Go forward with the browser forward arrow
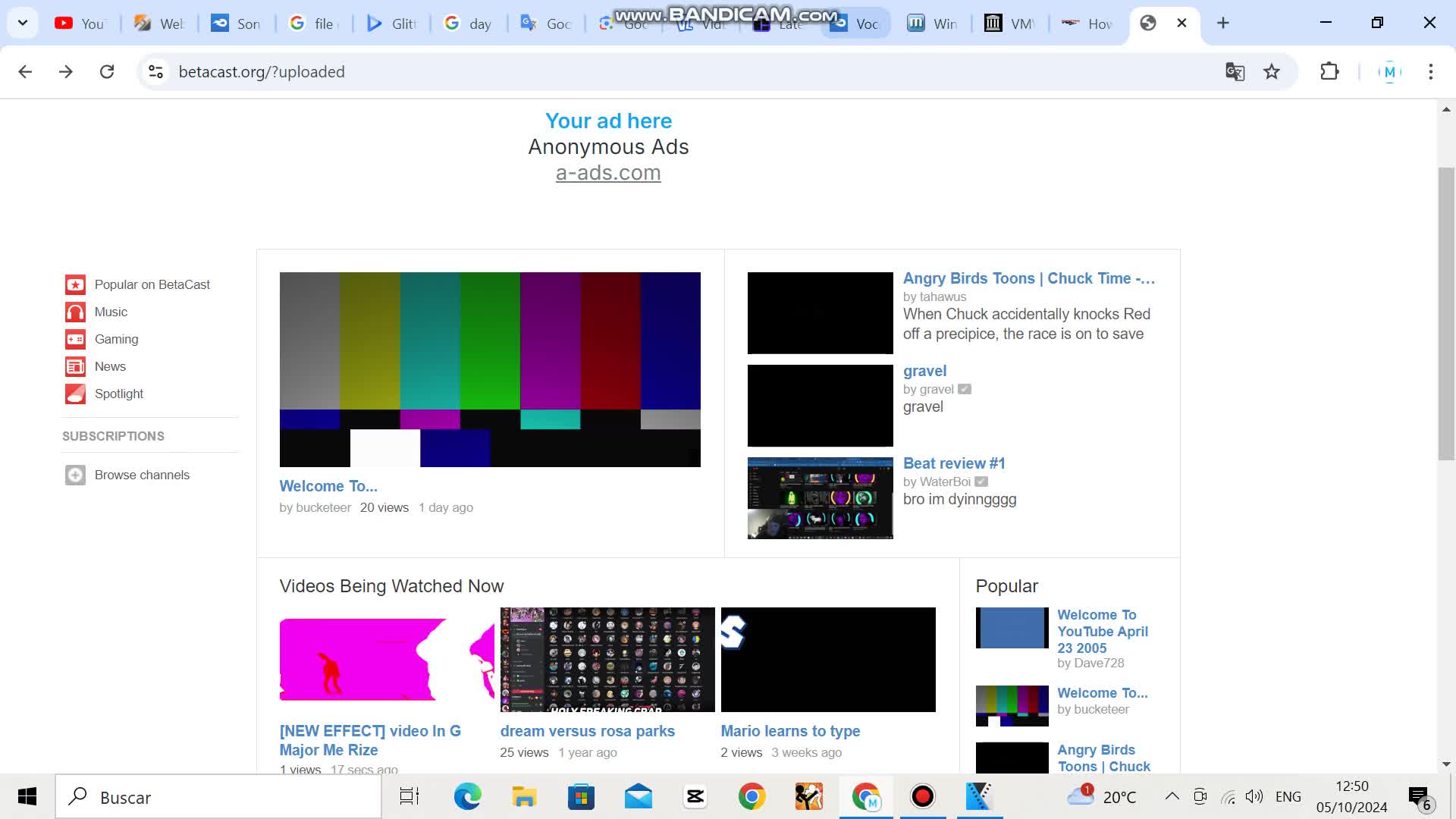Screen dimensions: 1456x819 [66, 71]
